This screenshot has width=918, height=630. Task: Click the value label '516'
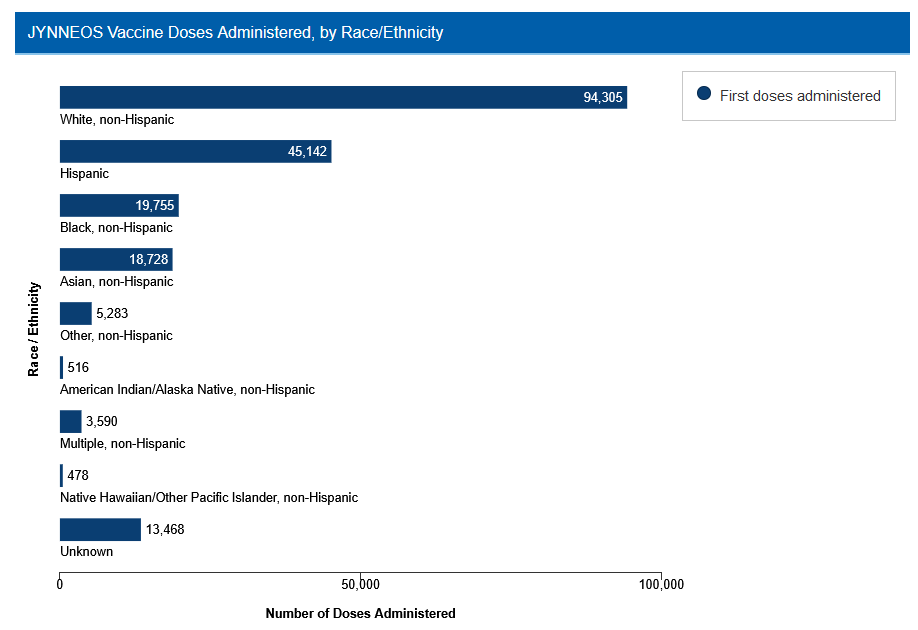tap(78, 368)
